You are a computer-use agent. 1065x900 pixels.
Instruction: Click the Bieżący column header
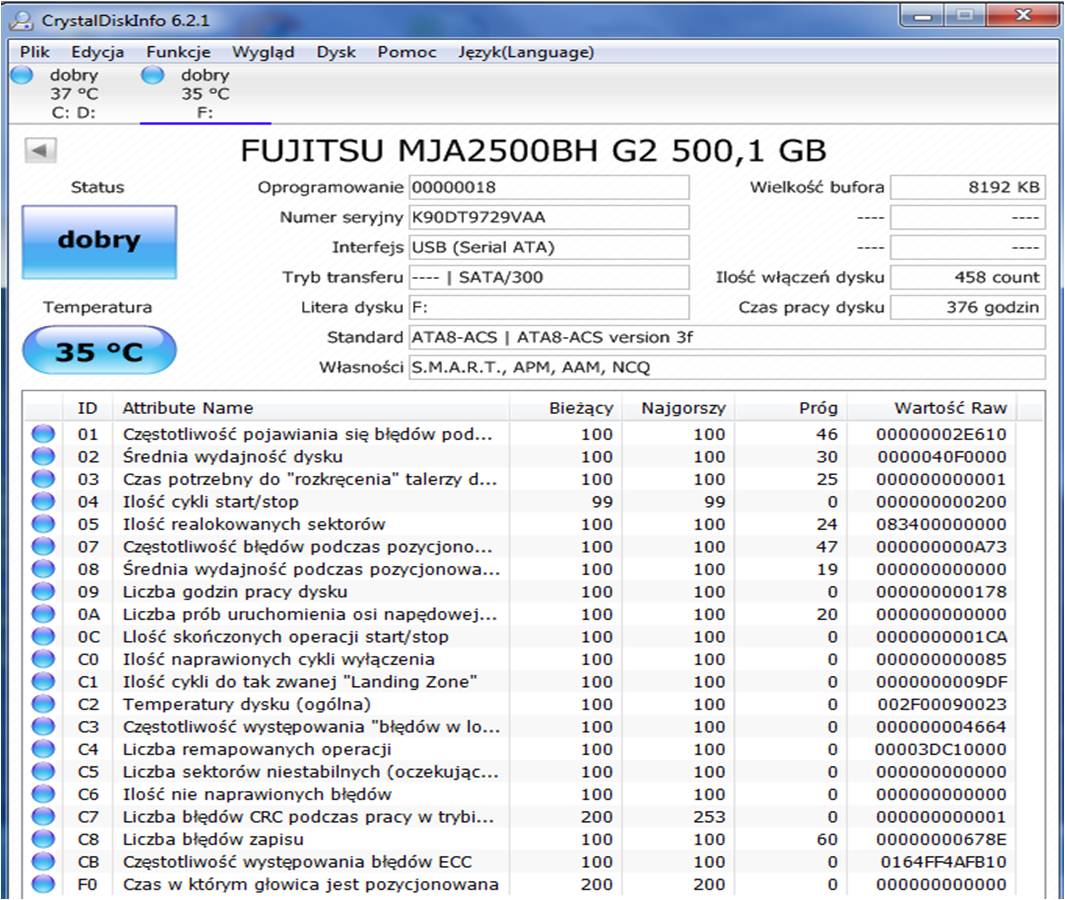[565, 408]
